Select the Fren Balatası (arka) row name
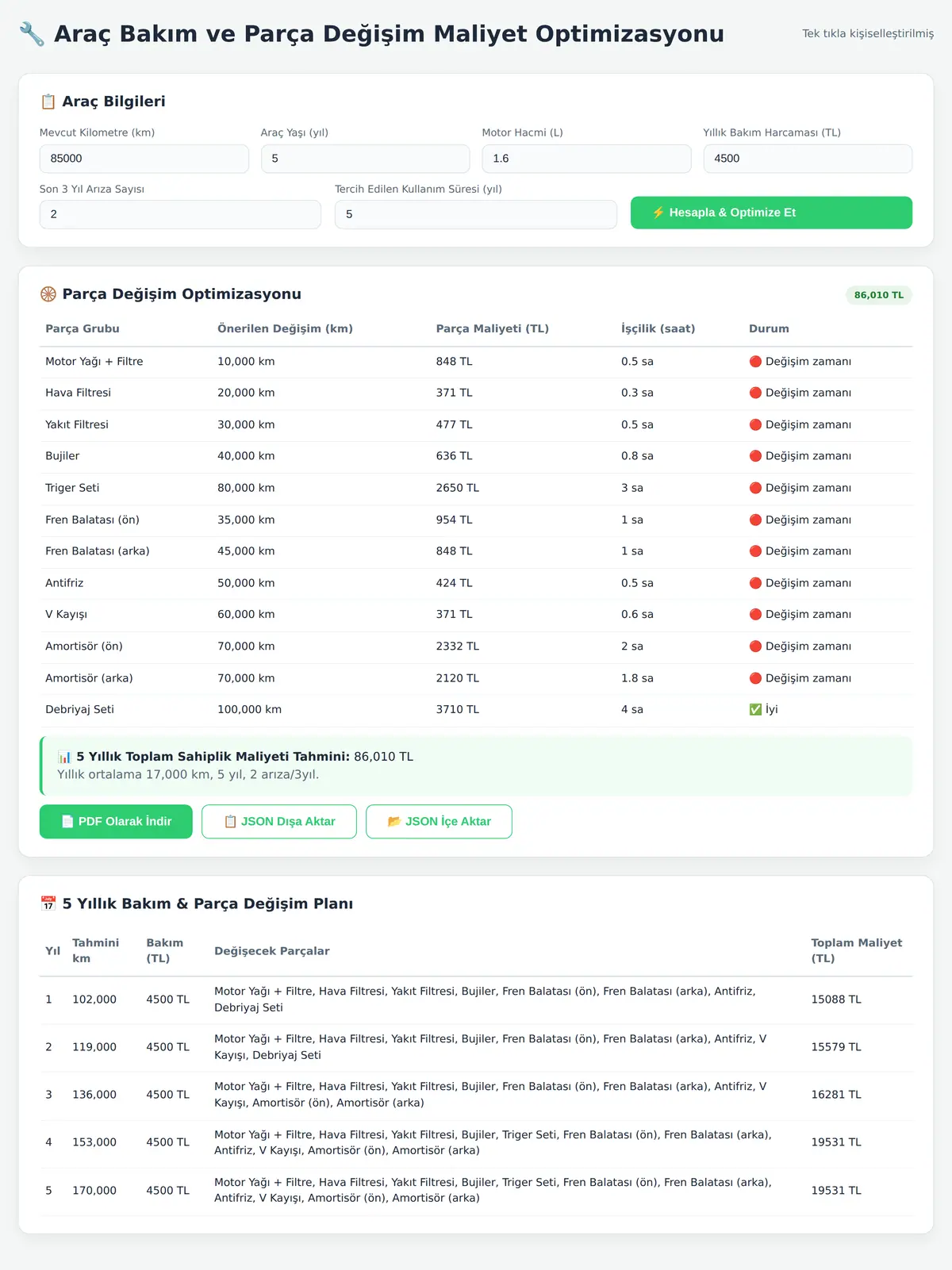Viewport: 952px width, 1270px height. [x=98, y=551]
